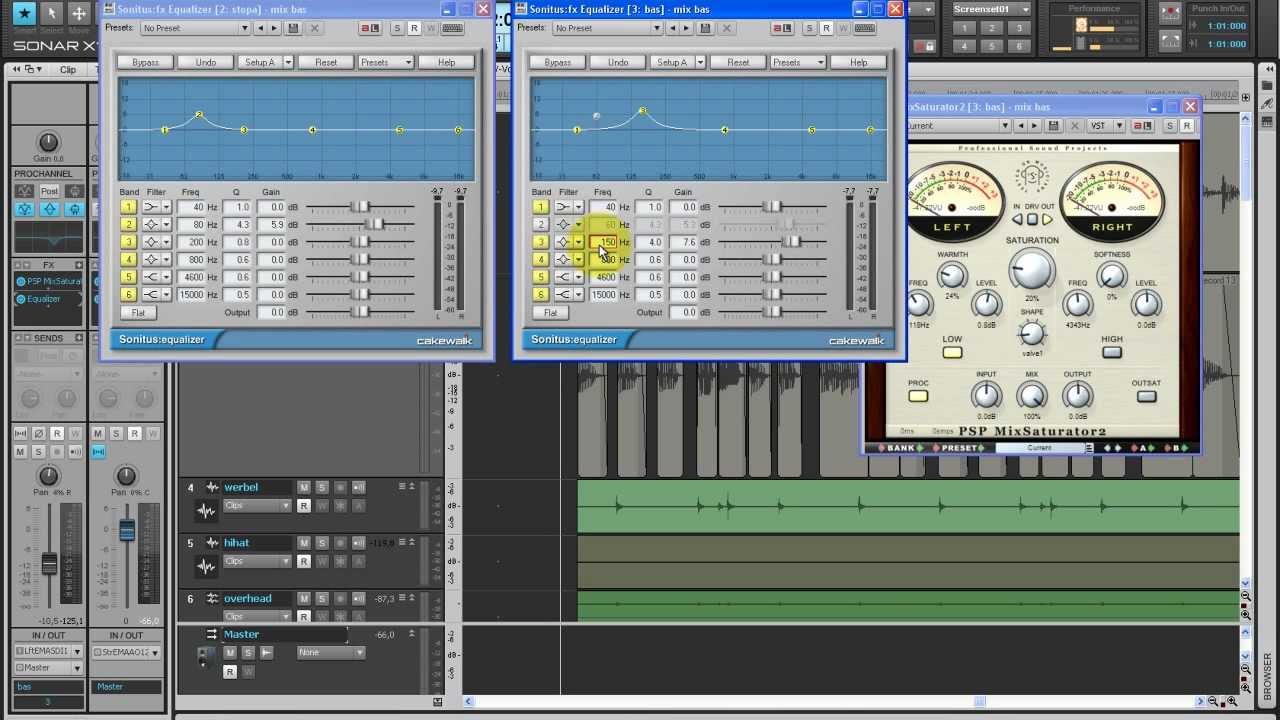Toggle Post button in ProChannel
This screenshot has width=1280, height=720.
tap(49, 191)
